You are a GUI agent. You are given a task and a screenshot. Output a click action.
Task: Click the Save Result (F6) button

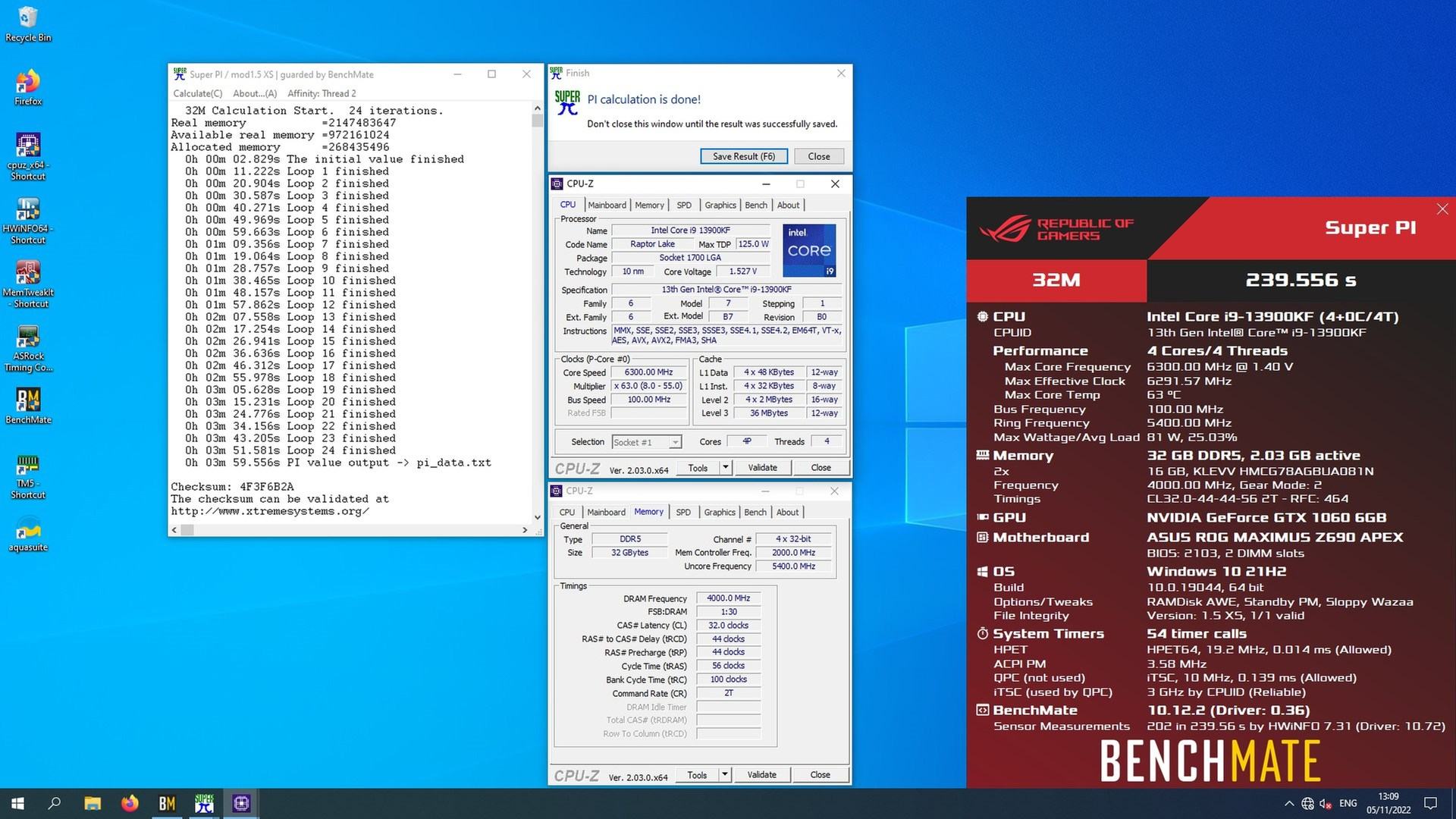(x=743, y=156)
